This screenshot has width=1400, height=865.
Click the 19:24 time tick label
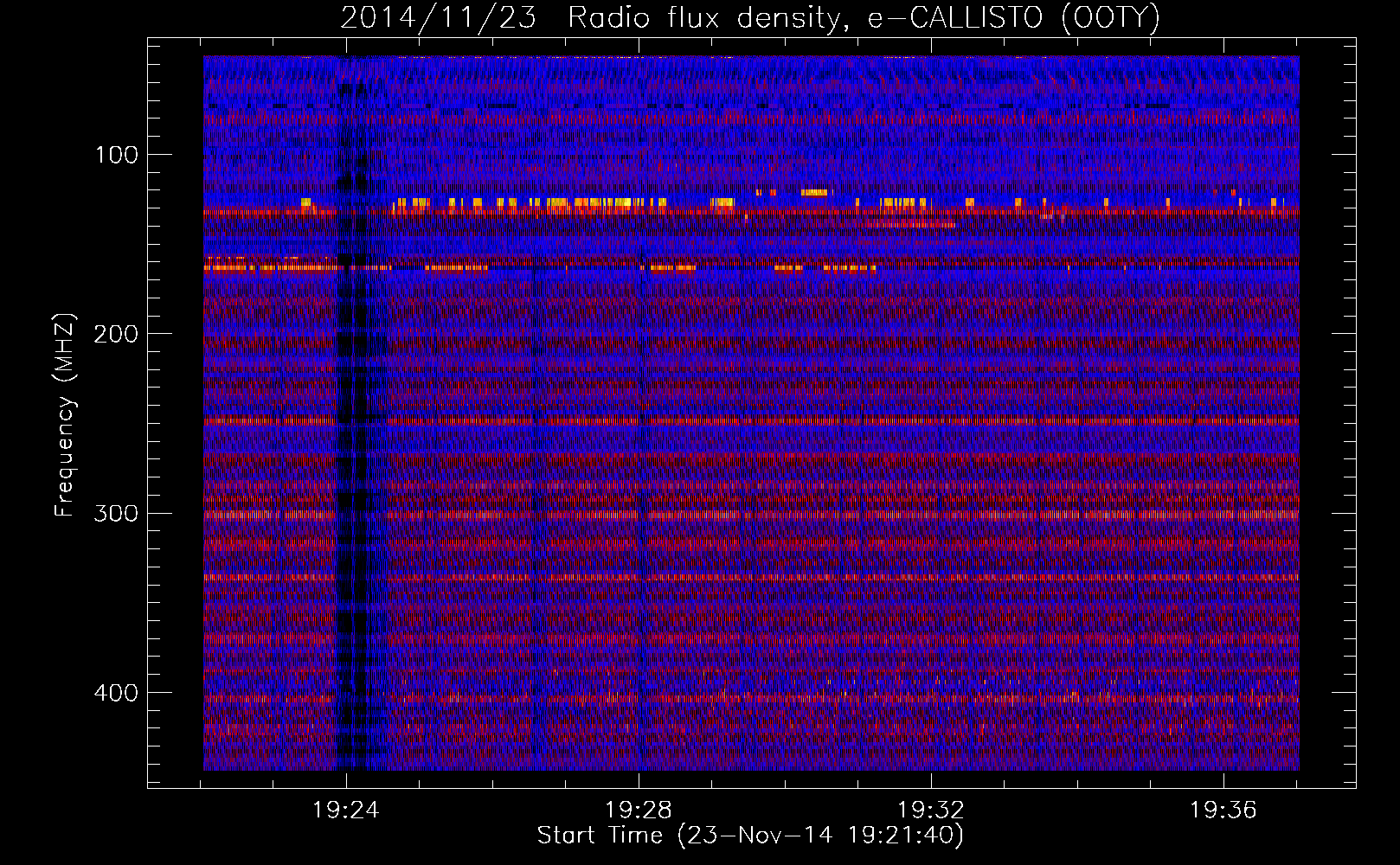346,811
